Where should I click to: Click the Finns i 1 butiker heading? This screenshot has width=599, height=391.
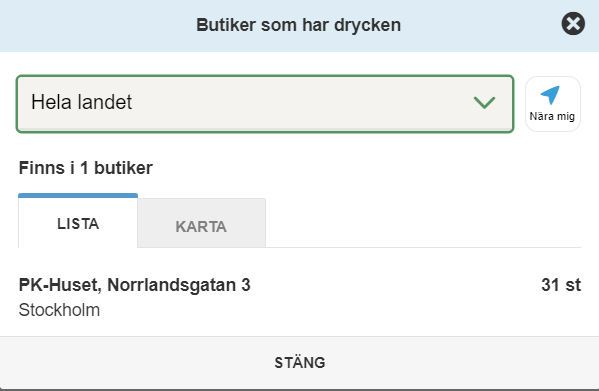tap(86, 168)
